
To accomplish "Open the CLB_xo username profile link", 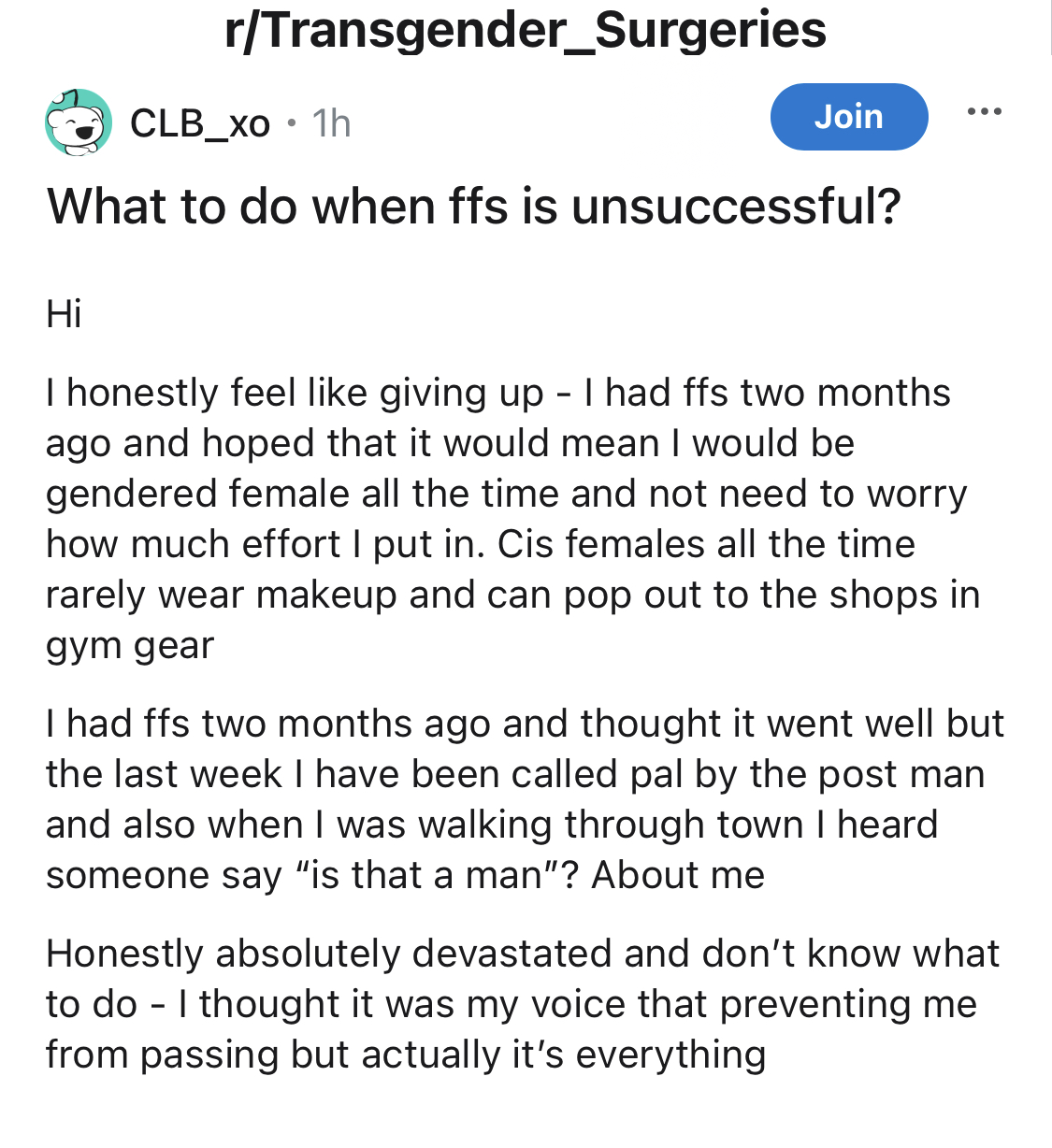I will 200,122.
